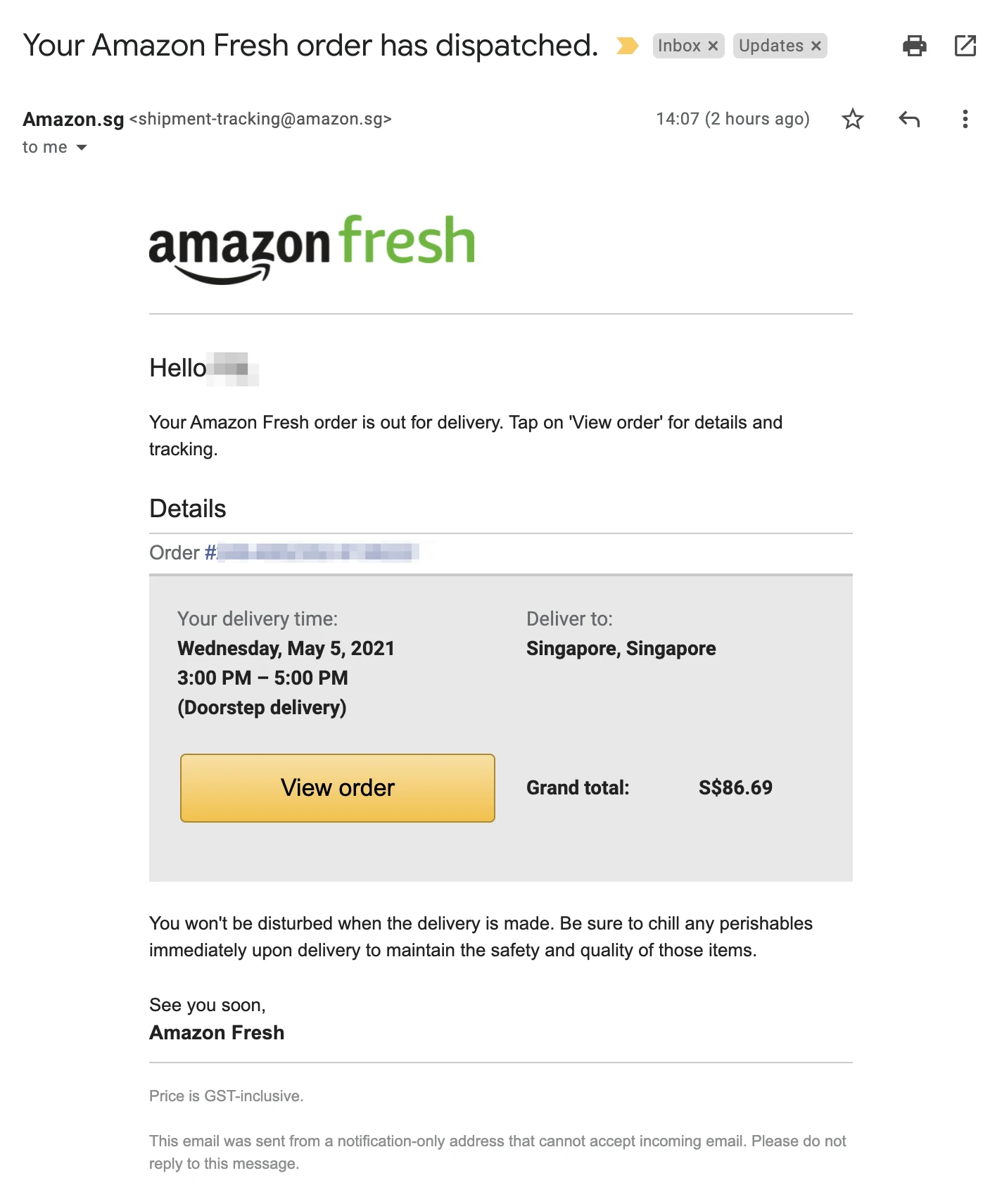Print this Amazon Fresh email

coord(914,46)
